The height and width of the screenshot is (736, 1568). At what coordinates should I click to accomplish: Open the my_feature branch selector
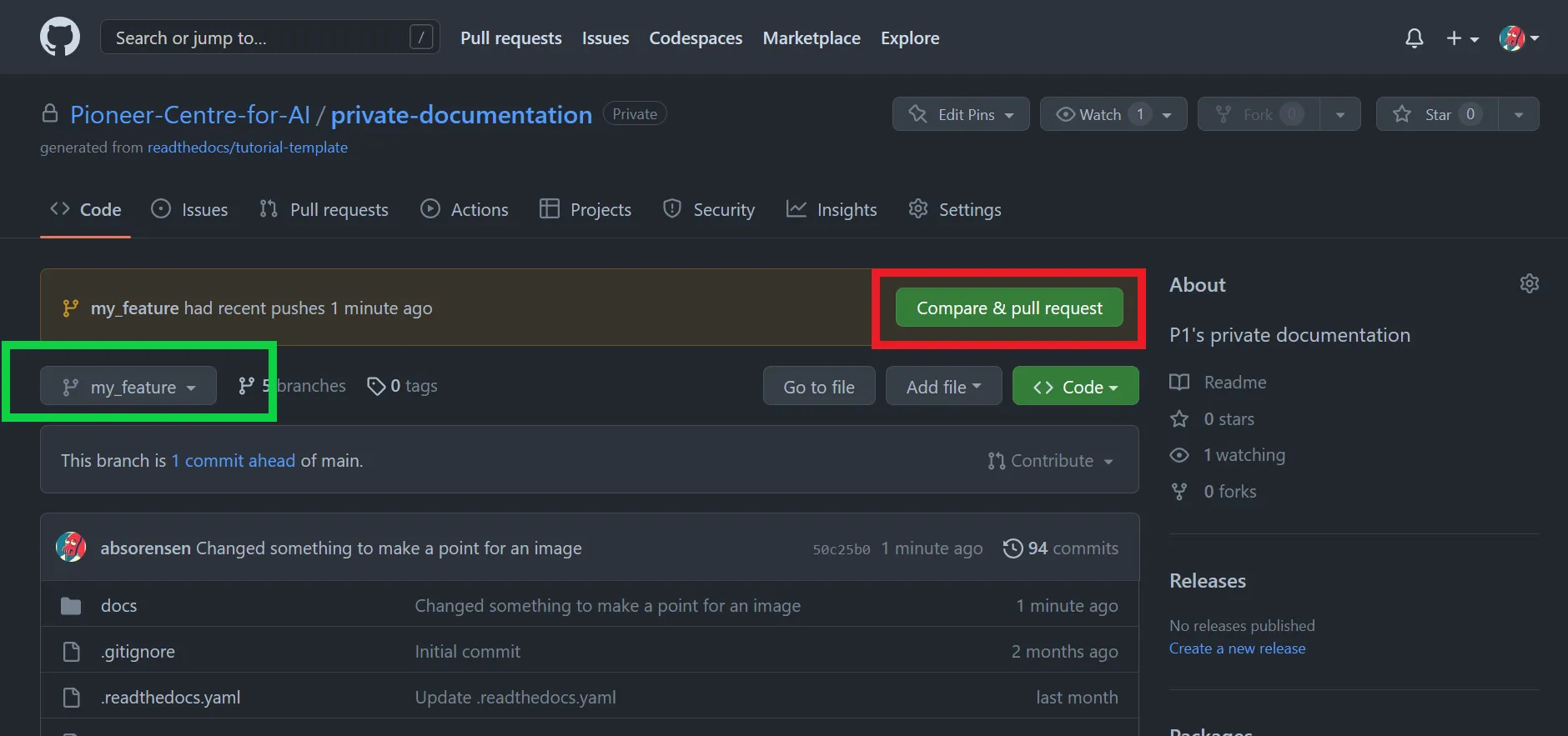click(128, 387)
